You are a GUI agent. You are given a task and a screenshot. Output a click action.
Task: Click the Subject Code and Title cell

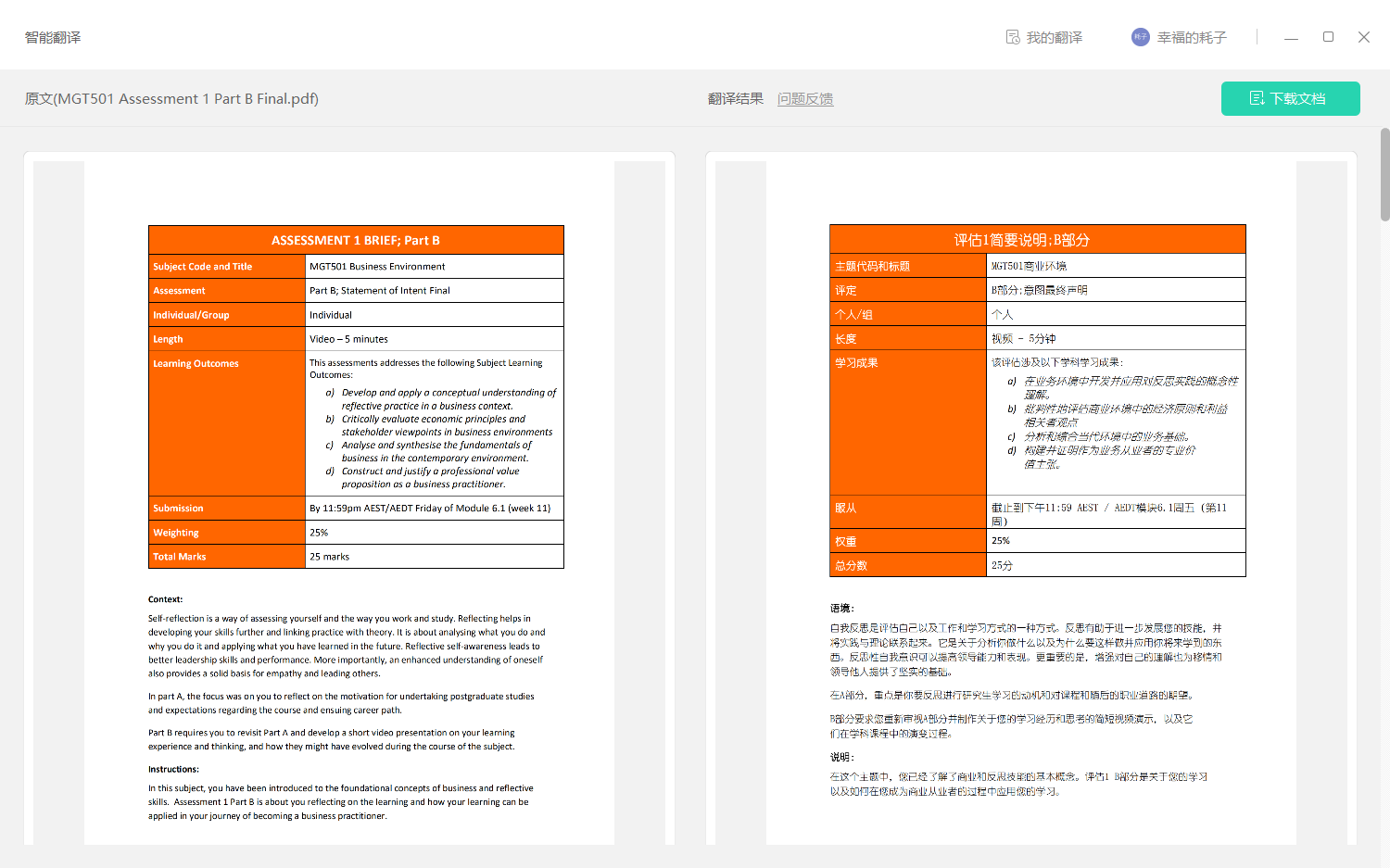point(227,266)
